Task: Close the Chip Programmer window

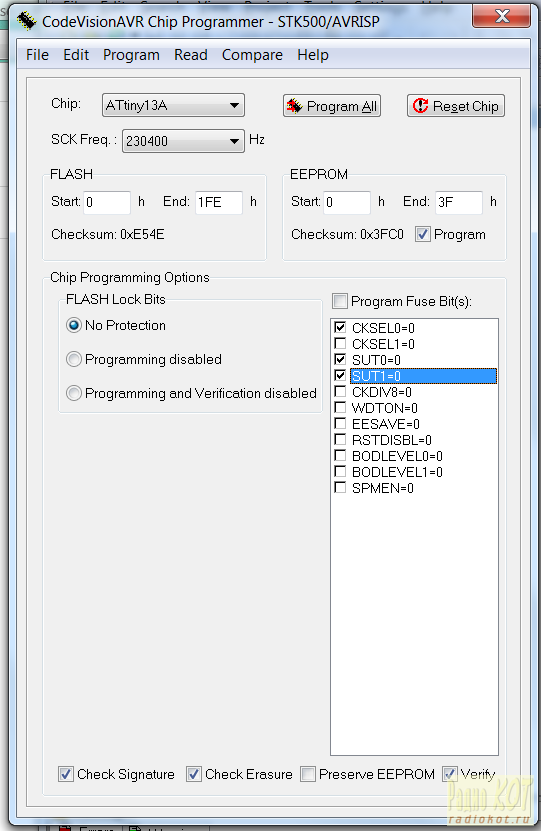Action: (501, 16)
